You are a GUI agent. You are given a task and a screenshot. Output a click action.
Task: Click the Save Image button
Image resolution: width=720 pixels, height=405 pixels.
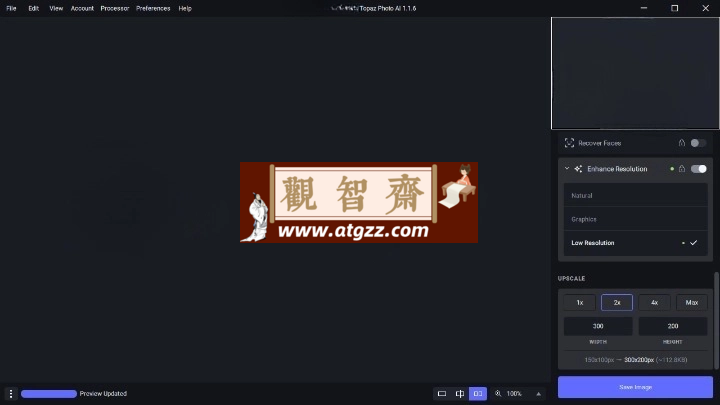[636, 387]
